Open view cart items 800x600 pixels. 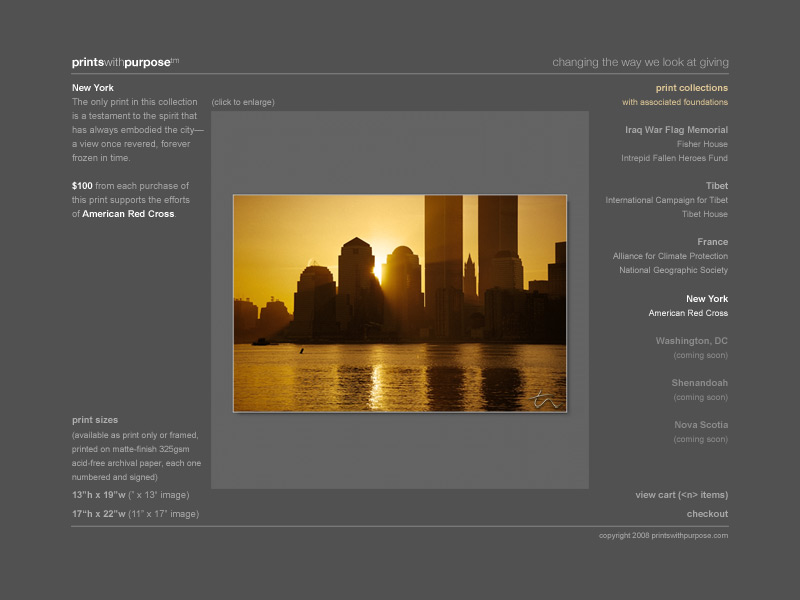point(681,495)
